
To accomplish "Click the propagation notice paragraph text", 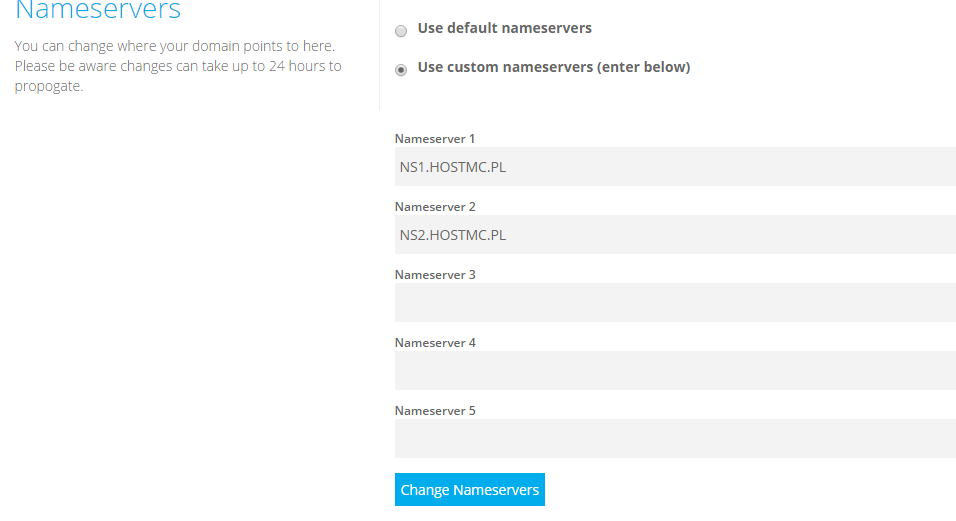I will point(177,66).
